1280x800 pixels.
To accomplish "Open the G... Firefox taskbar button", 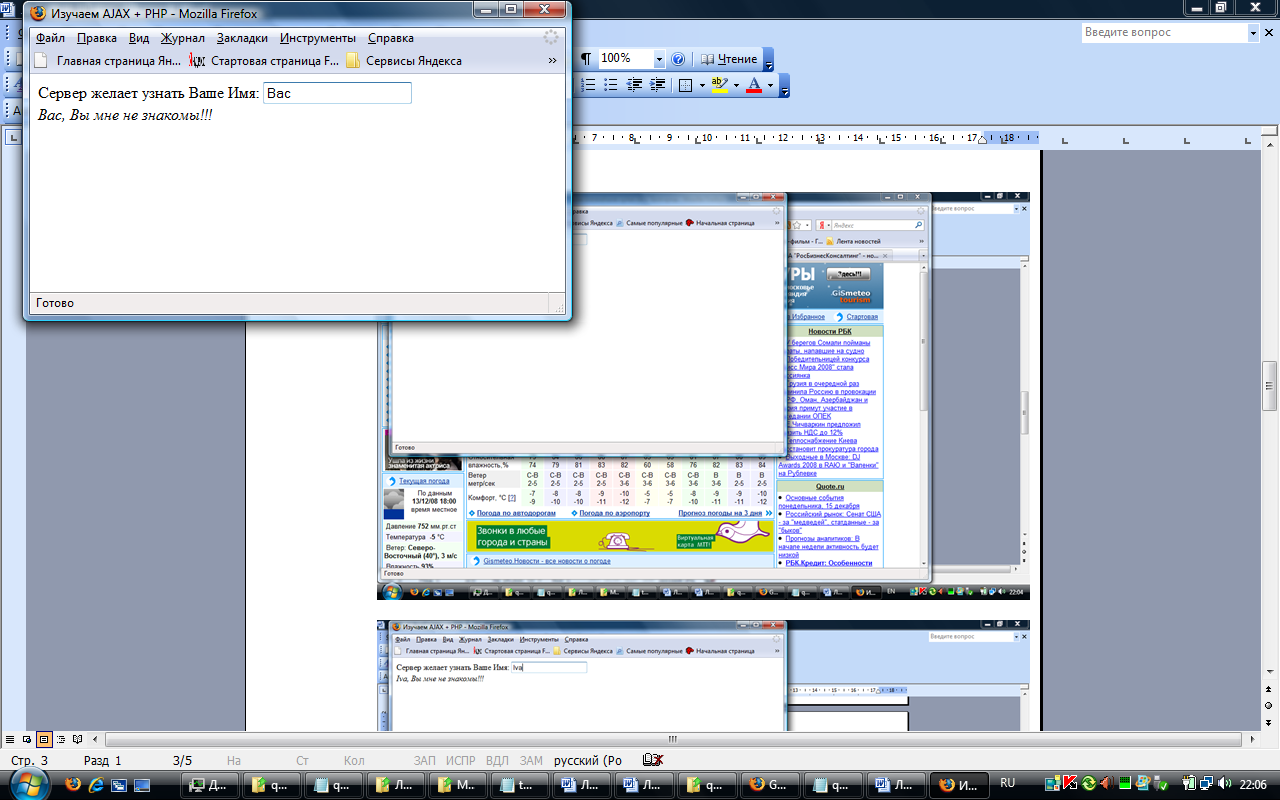I will [x=769, y=784].
